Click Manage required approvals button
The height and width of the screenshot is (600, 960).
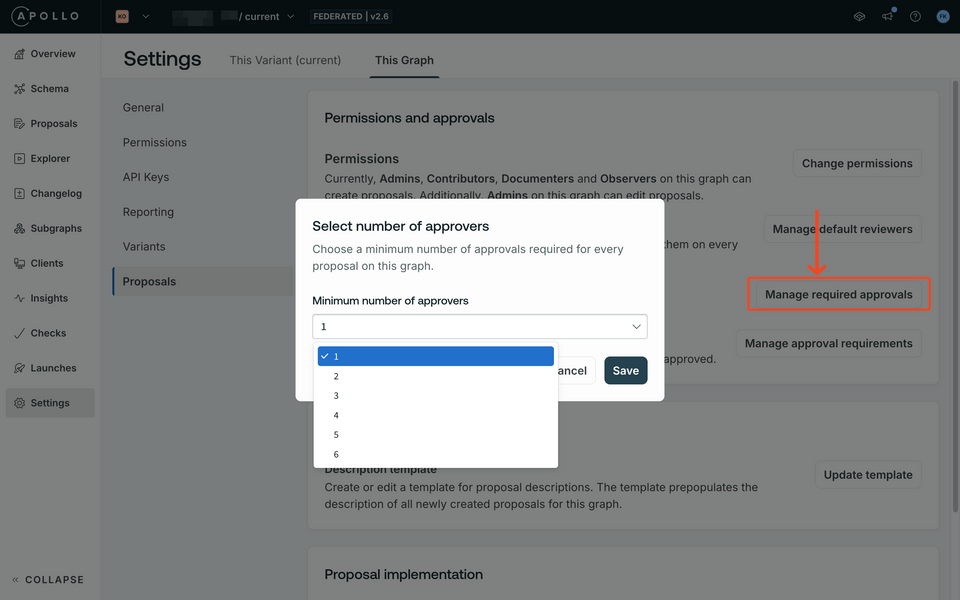[x=839, y=294]
